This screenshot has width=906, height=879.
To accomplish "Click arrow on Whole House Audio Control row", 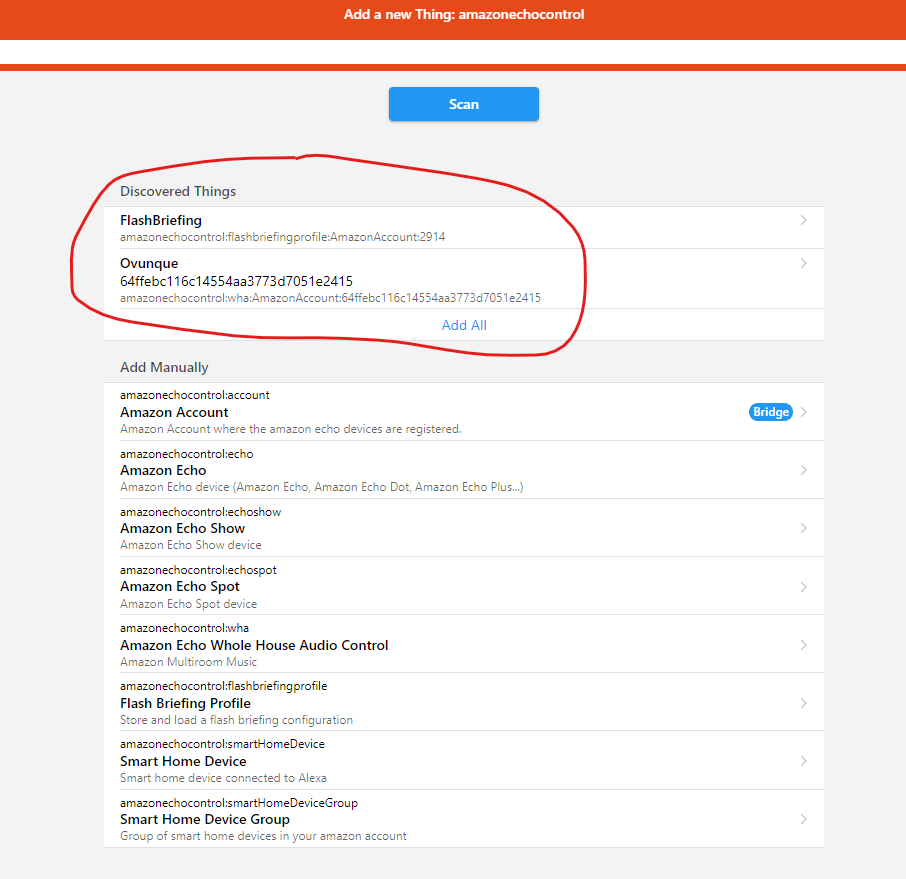I will click(804, 645).
